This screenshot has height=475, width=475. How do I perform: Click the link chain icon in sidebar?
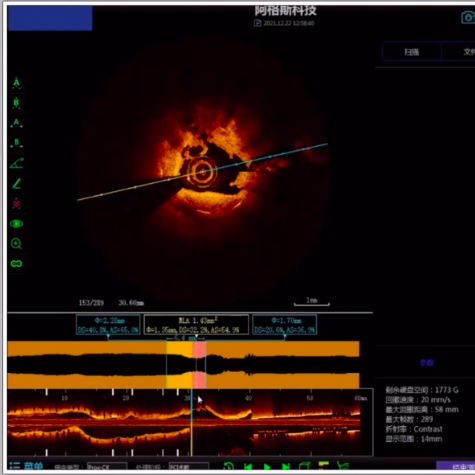16,264
